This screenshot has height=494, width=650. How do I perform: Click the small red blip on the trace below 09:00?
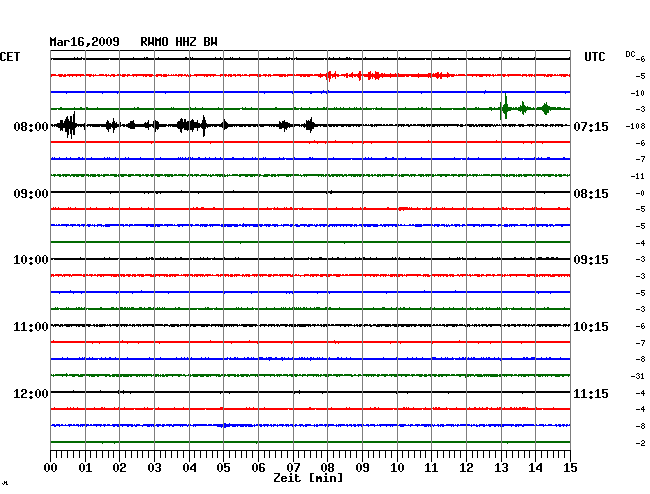coord(403,209)
